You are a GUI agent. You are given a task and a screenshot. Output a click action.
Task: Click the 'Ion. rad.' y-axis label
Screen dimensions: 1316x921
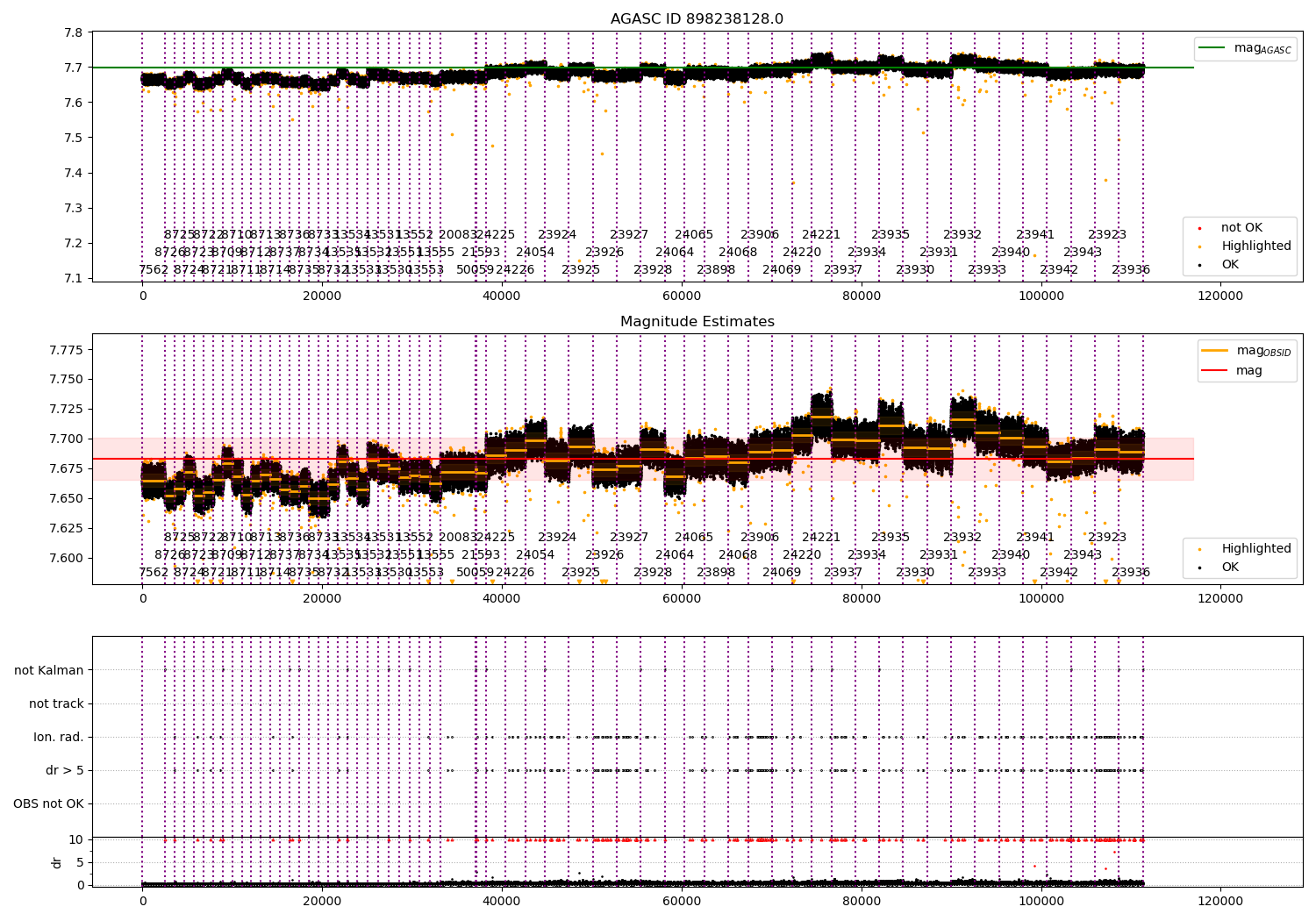pos(59,737)
